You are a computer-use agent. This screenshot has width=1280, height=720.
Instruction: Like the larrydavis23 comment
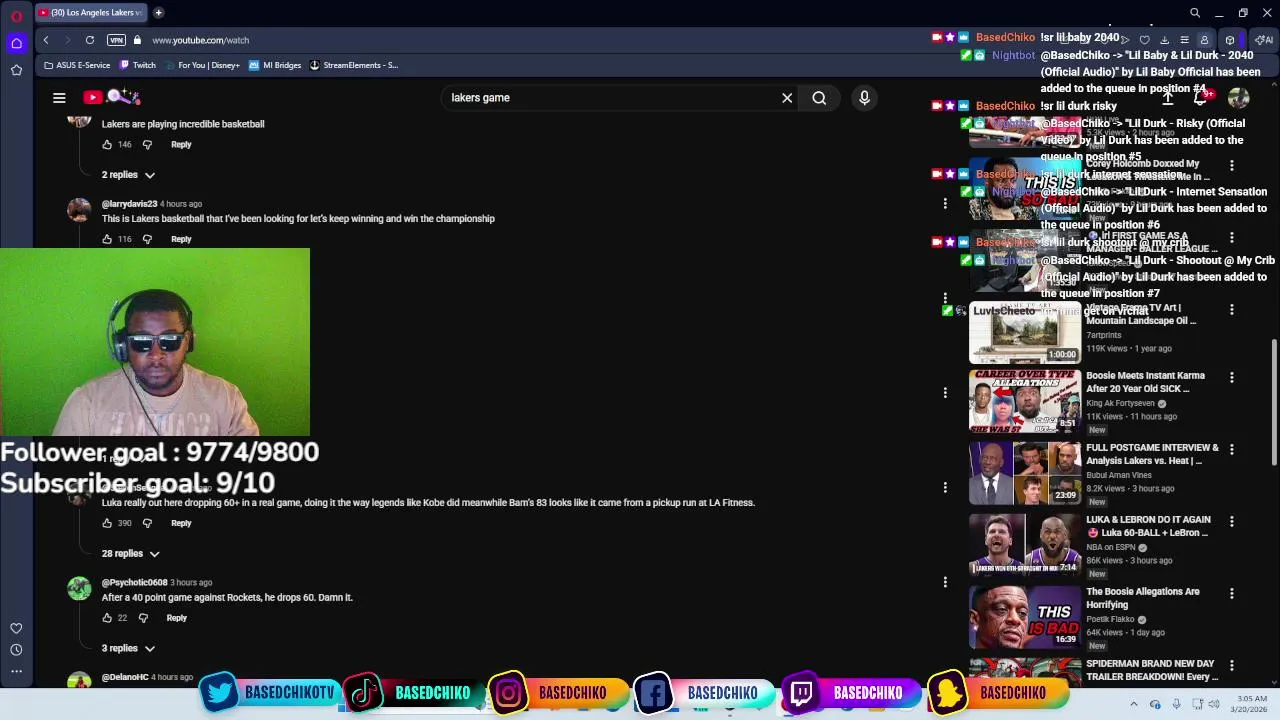[x=107, y=239]
